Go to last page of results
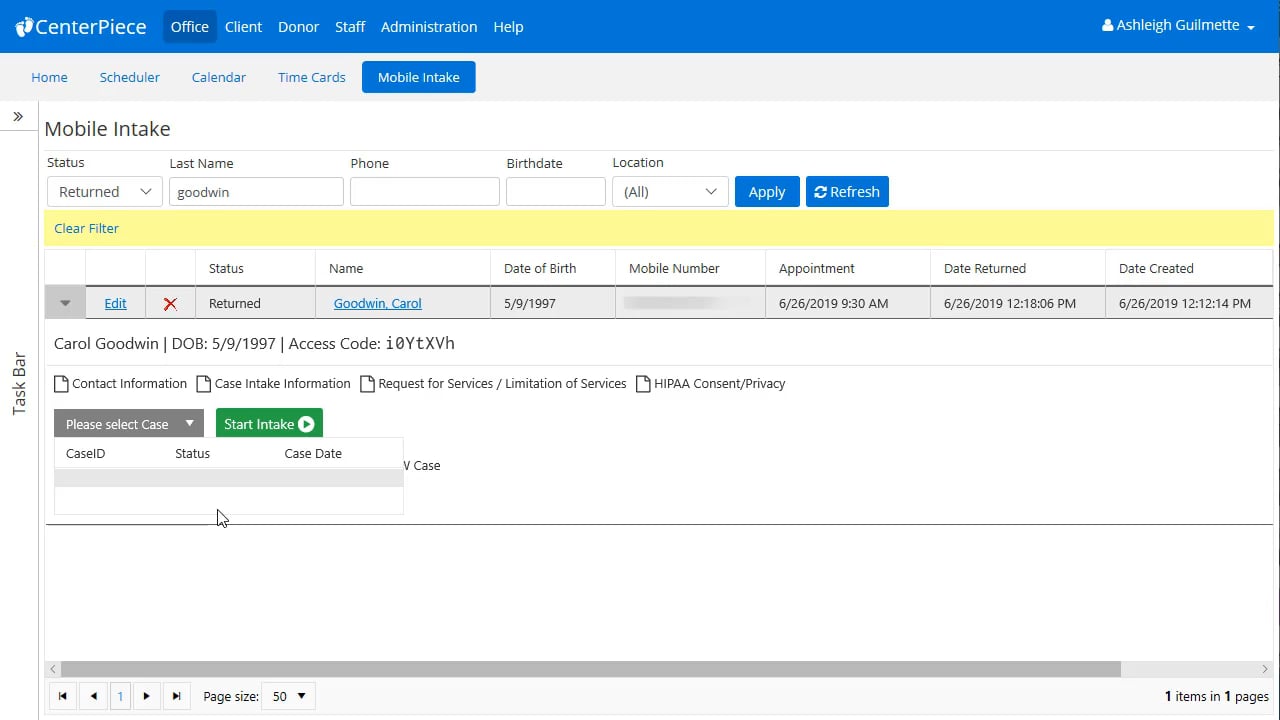 coord(176,696)
